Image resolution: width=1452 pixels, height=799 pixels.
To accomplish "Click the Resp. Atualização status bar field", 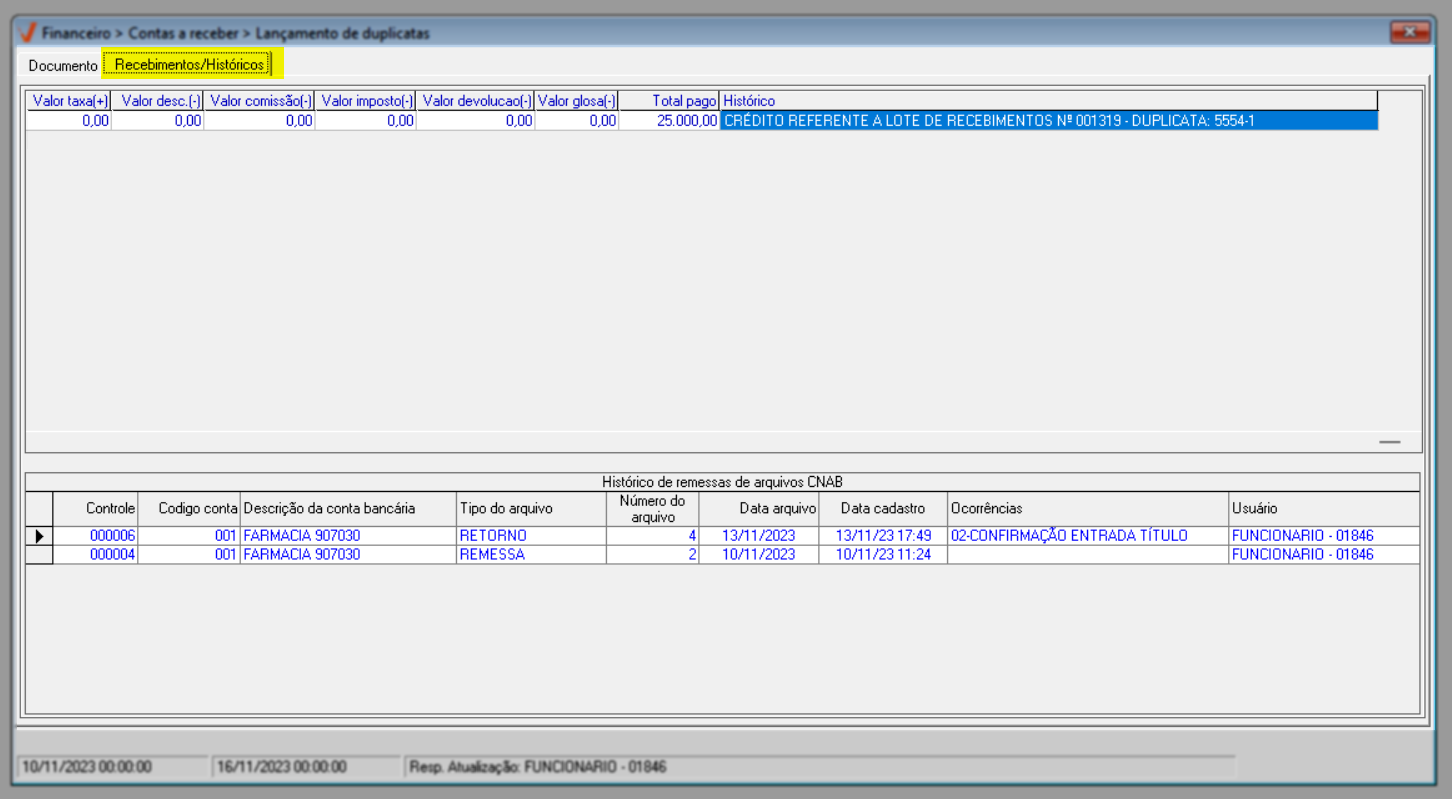I will [x=820, y=767].
